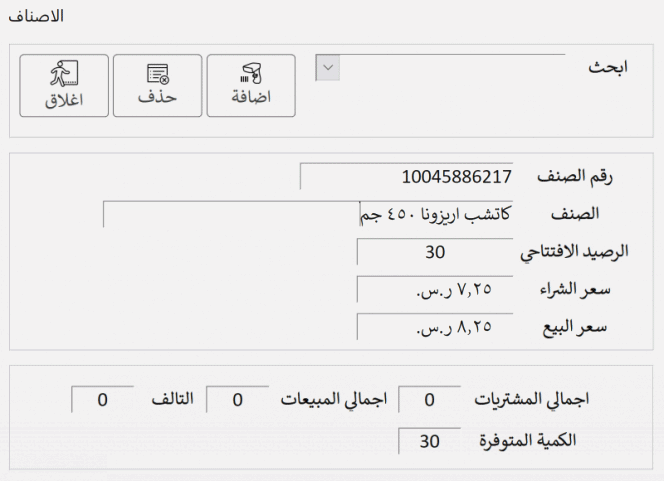Click the الصنف item name field
This screenshot has height=481, width=664.
point(308,214)
